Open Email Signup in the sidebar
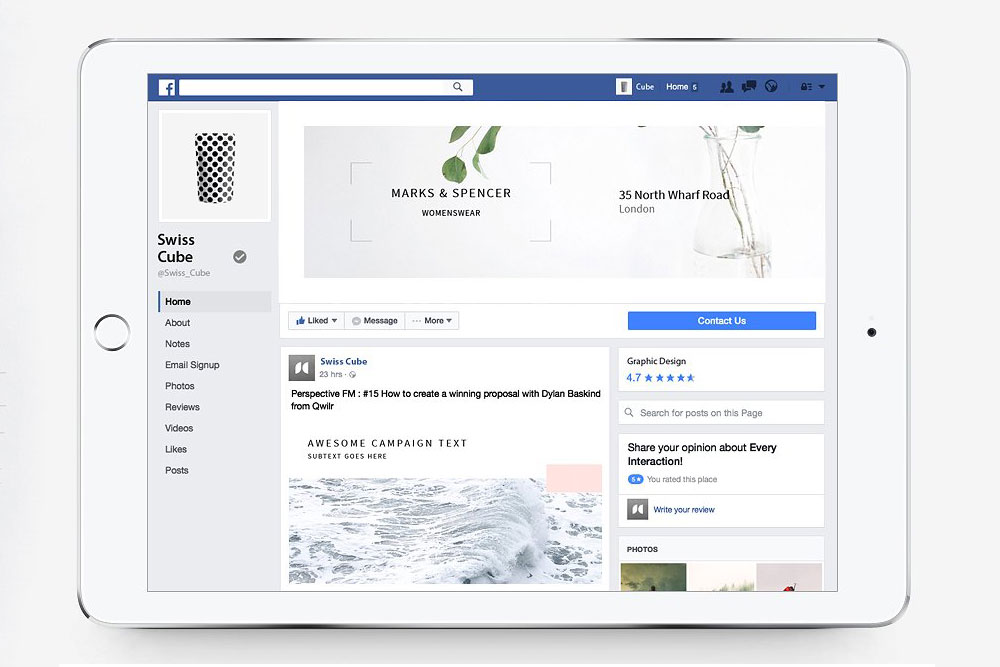Screen dimensions: 1000x667 pos(192,365)
